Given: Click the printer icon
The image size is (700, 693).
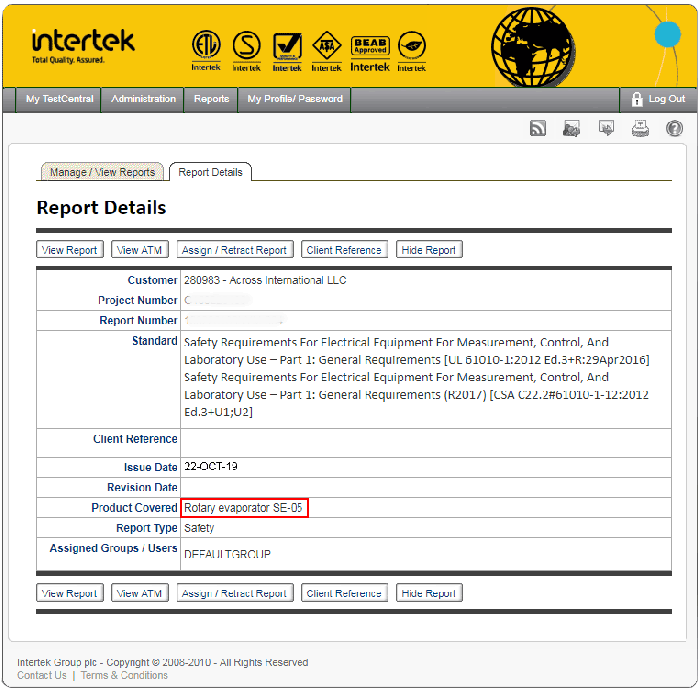Looking at the screenshot, I should (x=640, y=128).
